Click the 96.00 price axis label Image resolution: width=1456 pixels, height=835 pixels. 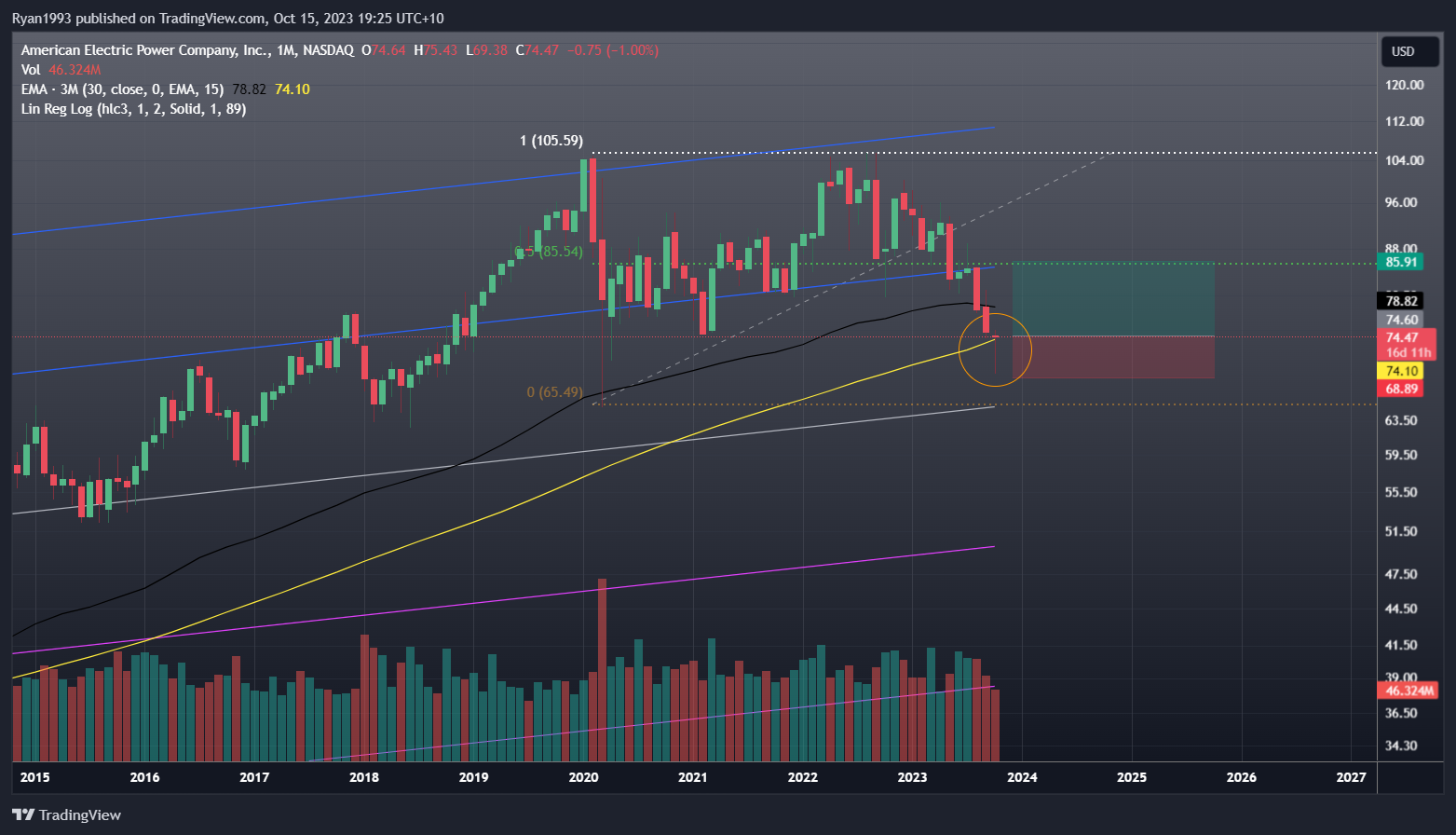(x=1402, y=202)
